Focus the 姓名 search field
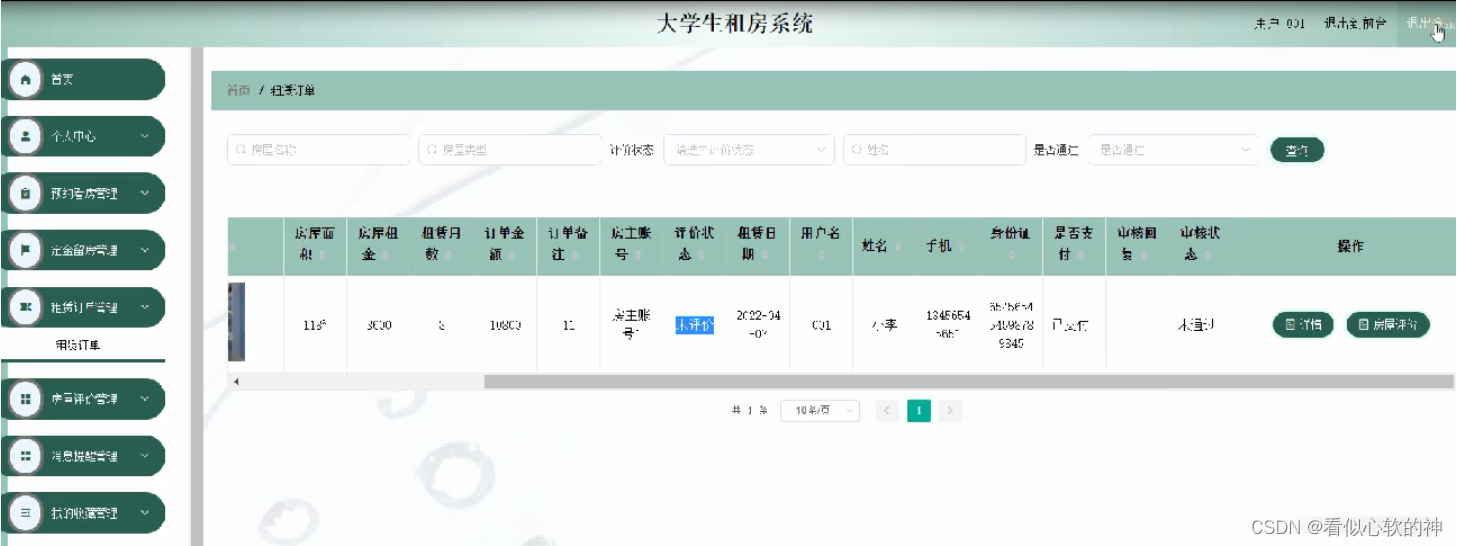This screenshot has width=1457, height=546. 934,149
